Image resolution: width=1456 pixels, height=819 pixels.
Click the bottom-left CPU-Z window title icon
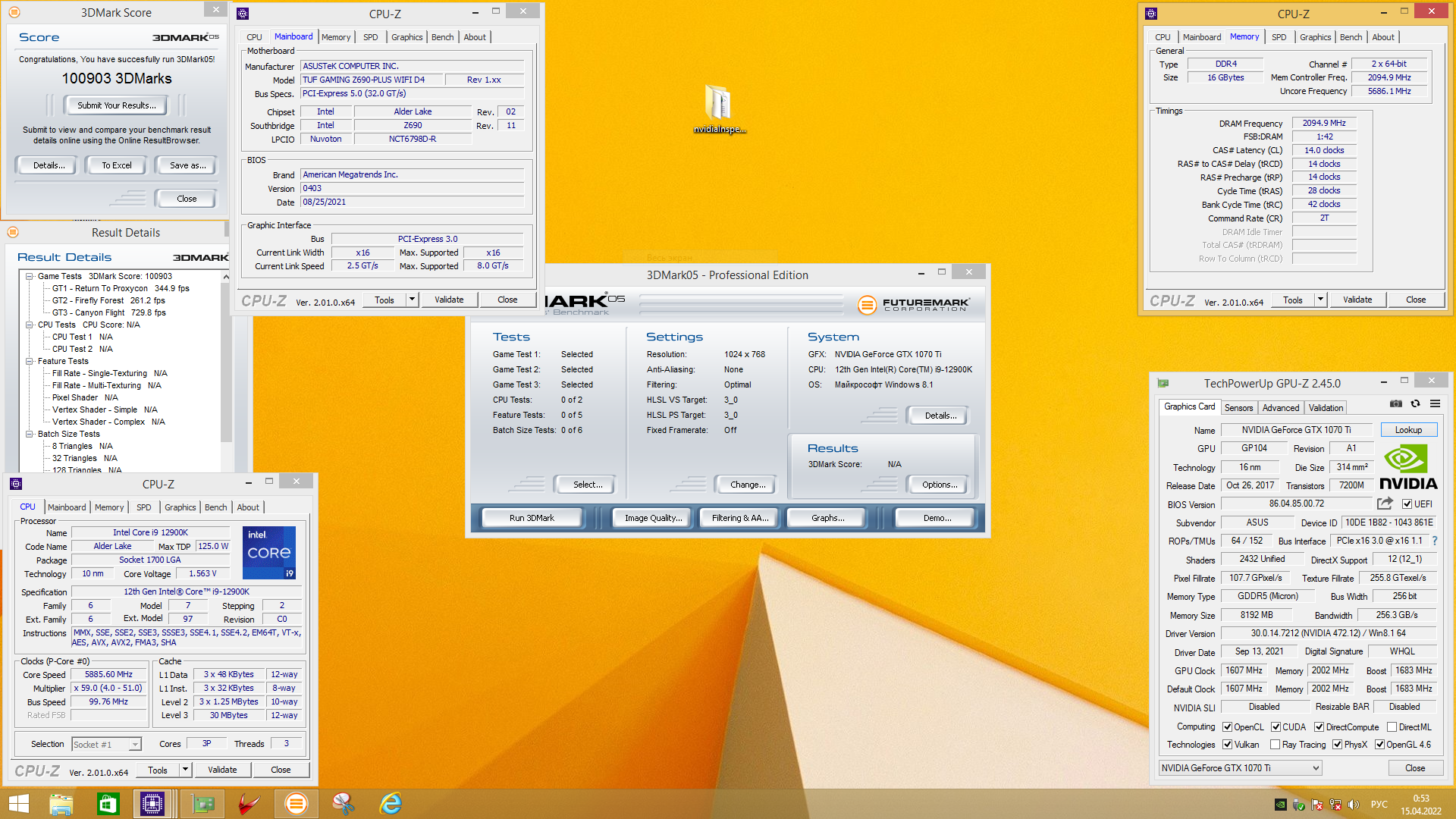click(x=16, y=484)
